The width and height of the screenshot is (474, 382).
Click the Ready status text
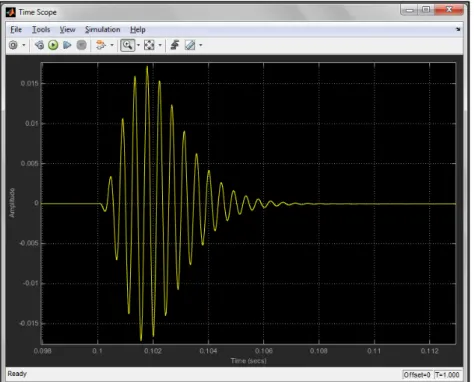pos(17,374)
